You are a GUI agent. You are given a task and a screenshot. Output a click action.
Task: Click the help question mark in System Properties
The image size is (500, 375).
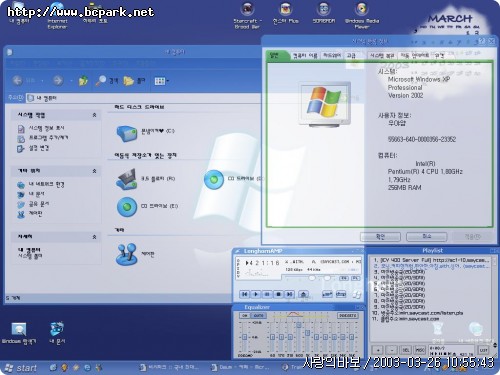(x=481, y=41)
